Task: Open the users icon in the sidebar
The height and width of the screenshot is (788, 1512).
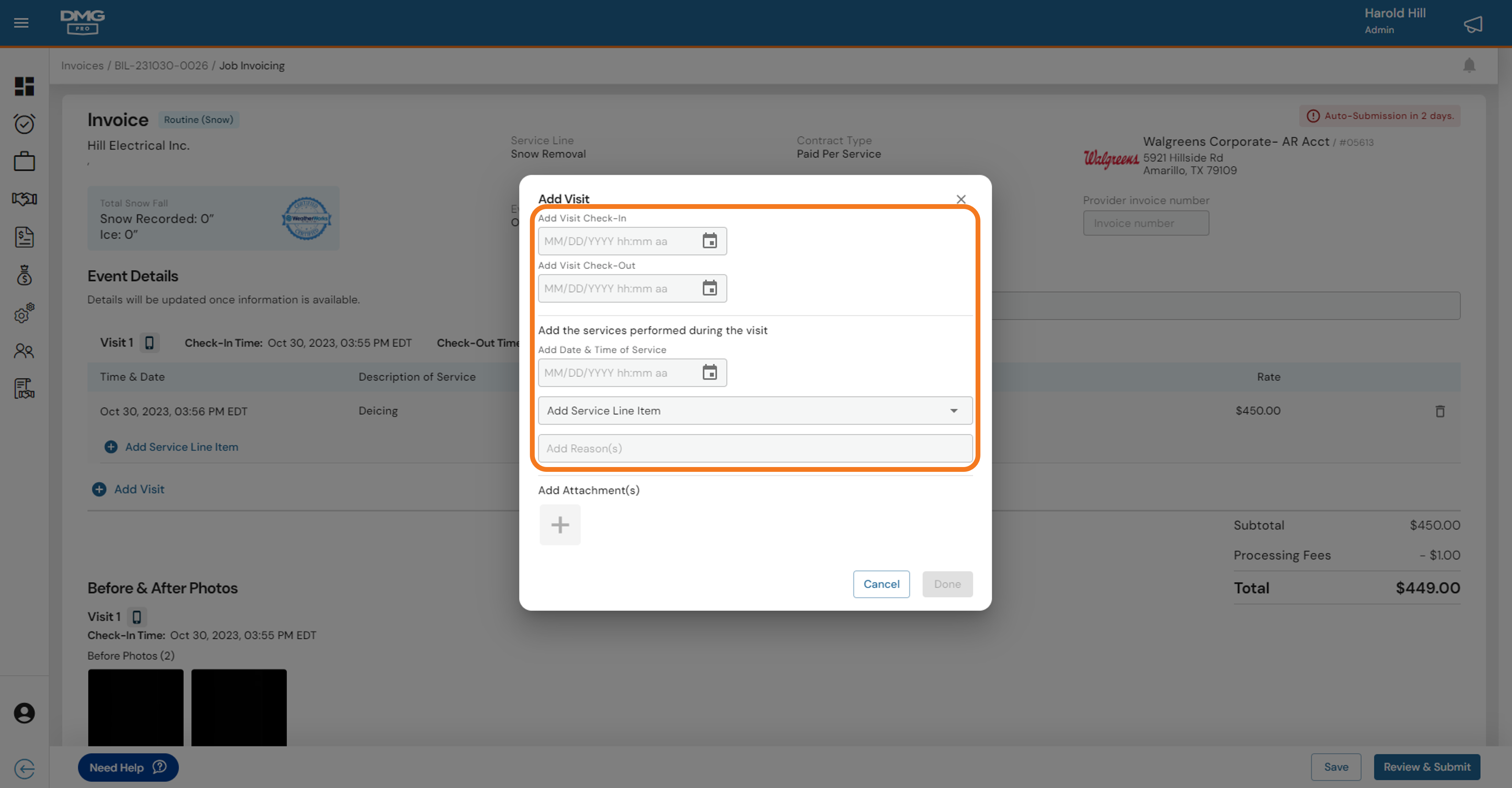Action: (24, 351)
